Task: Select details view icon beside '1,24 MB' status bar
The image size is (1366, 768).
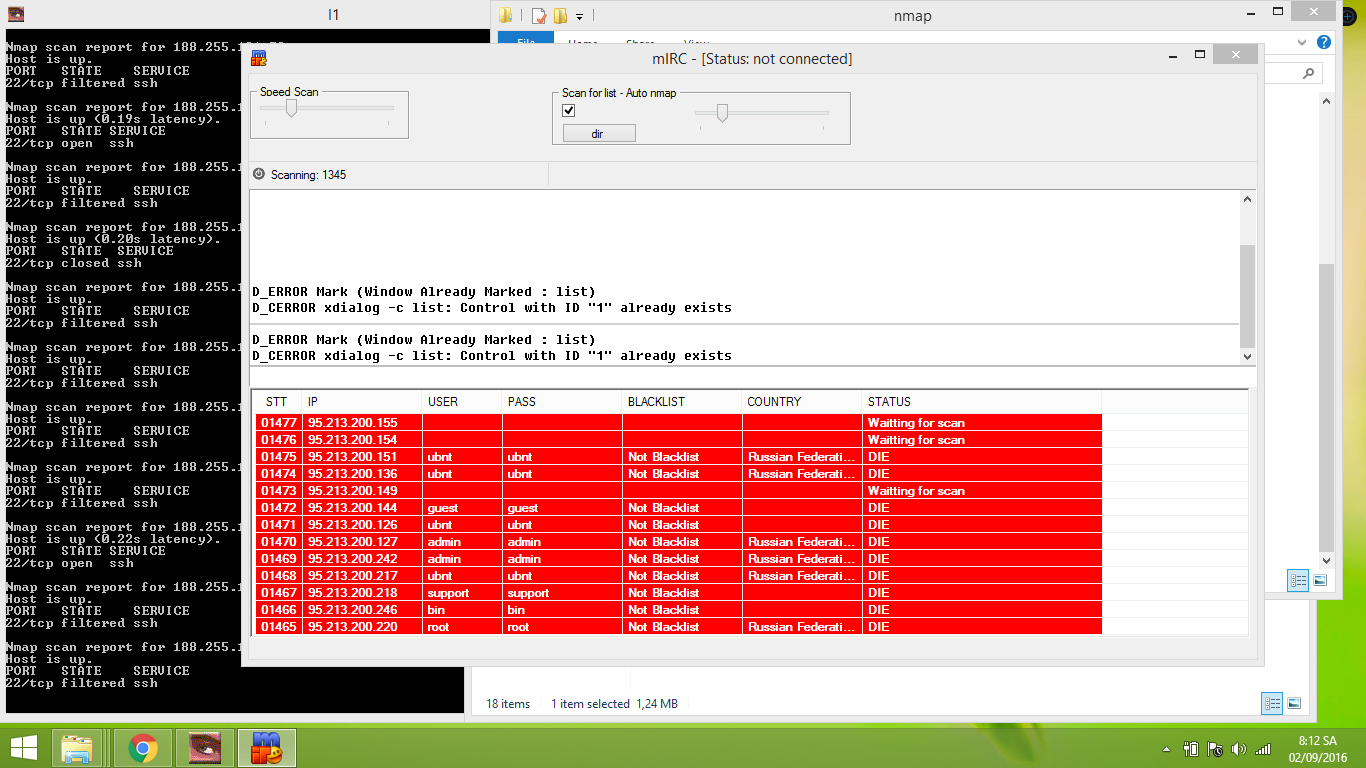Action: pos(1272,703)
